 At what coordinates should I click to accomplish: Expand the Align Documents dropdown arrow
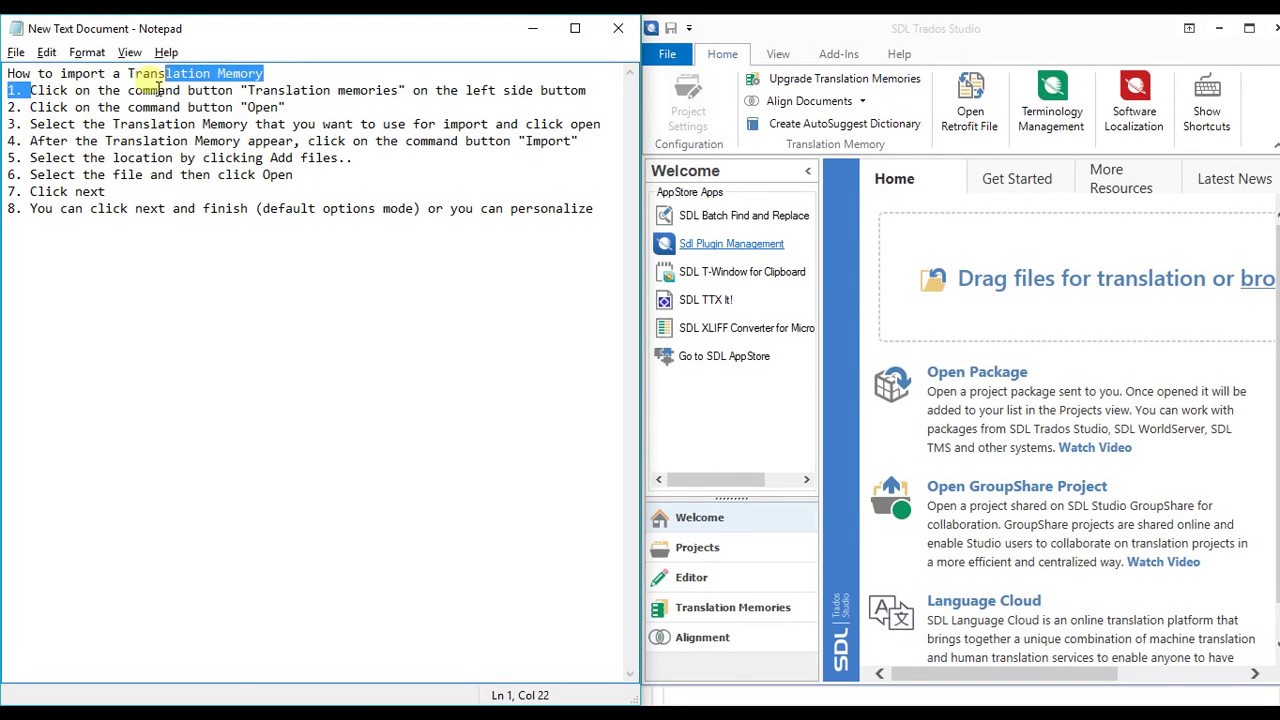[x=862, y=101]
